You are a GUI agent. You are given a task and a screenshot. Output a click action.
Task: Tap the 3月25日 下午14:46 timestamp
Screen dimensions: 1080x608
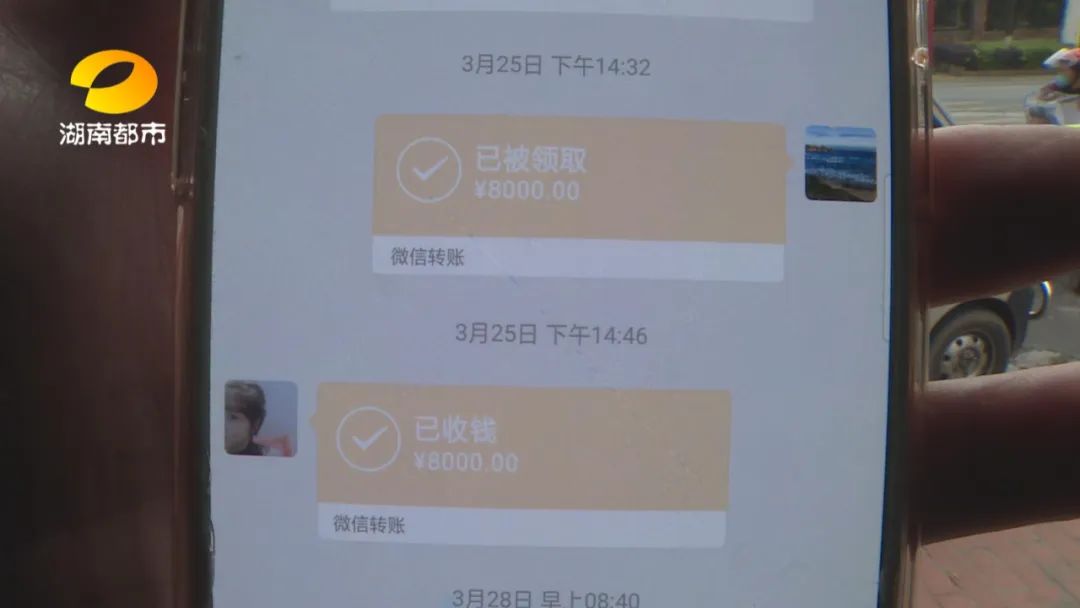tap(551, 334)
